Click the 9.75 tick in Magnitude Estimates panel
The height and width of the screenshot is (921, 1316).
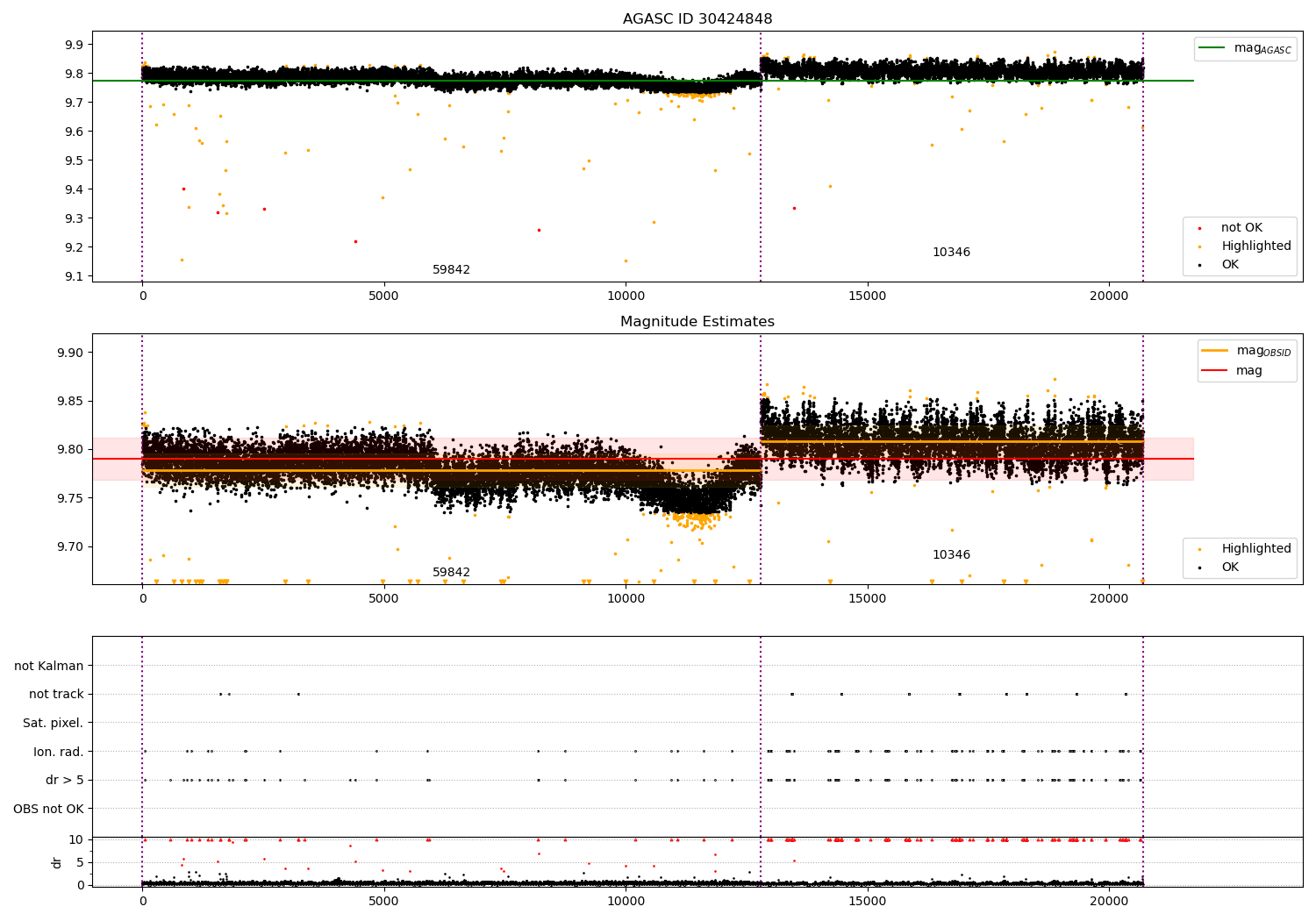71,498
